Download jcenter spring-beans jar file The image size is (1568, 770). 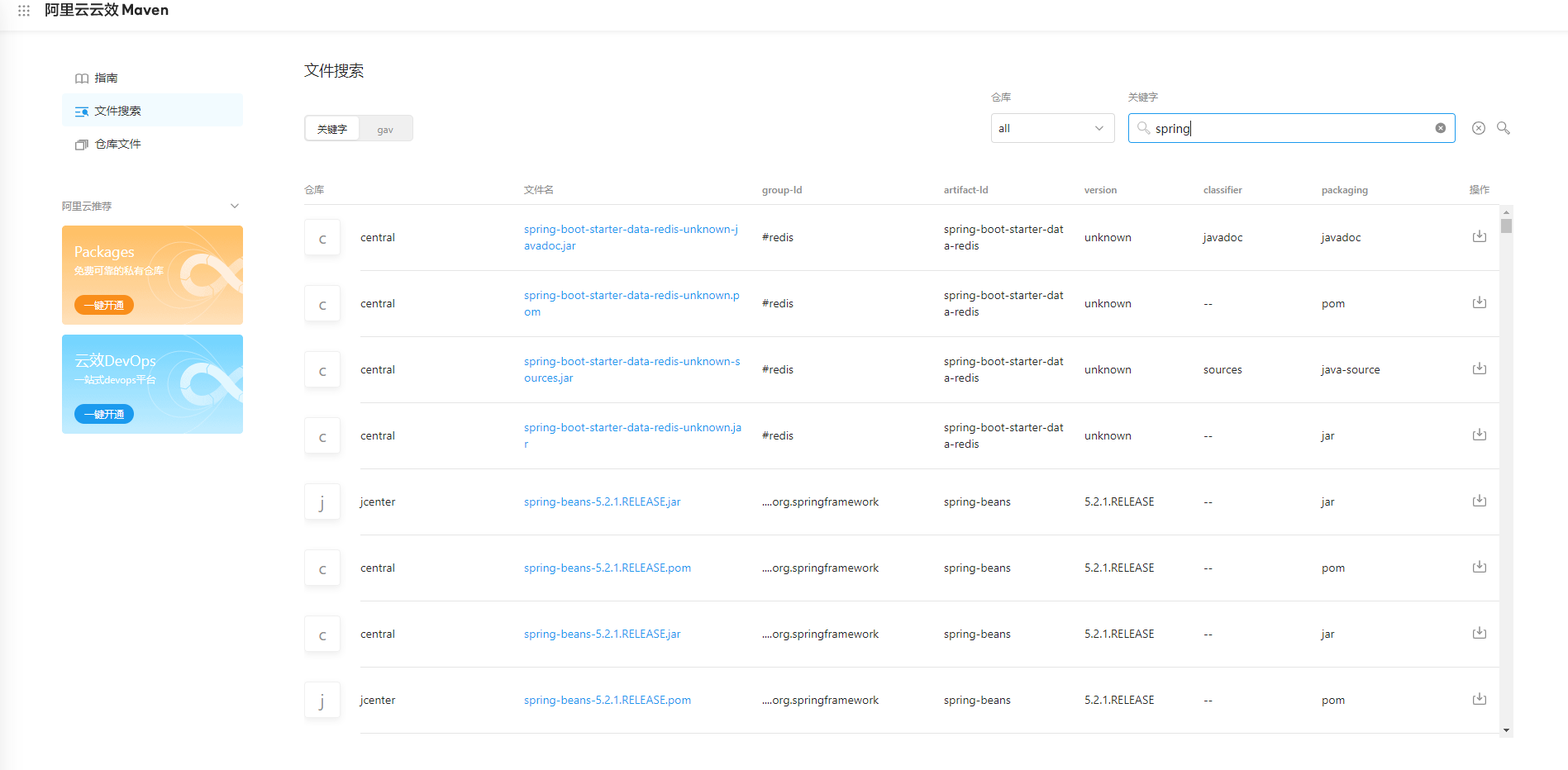(x=1480, y=501)
